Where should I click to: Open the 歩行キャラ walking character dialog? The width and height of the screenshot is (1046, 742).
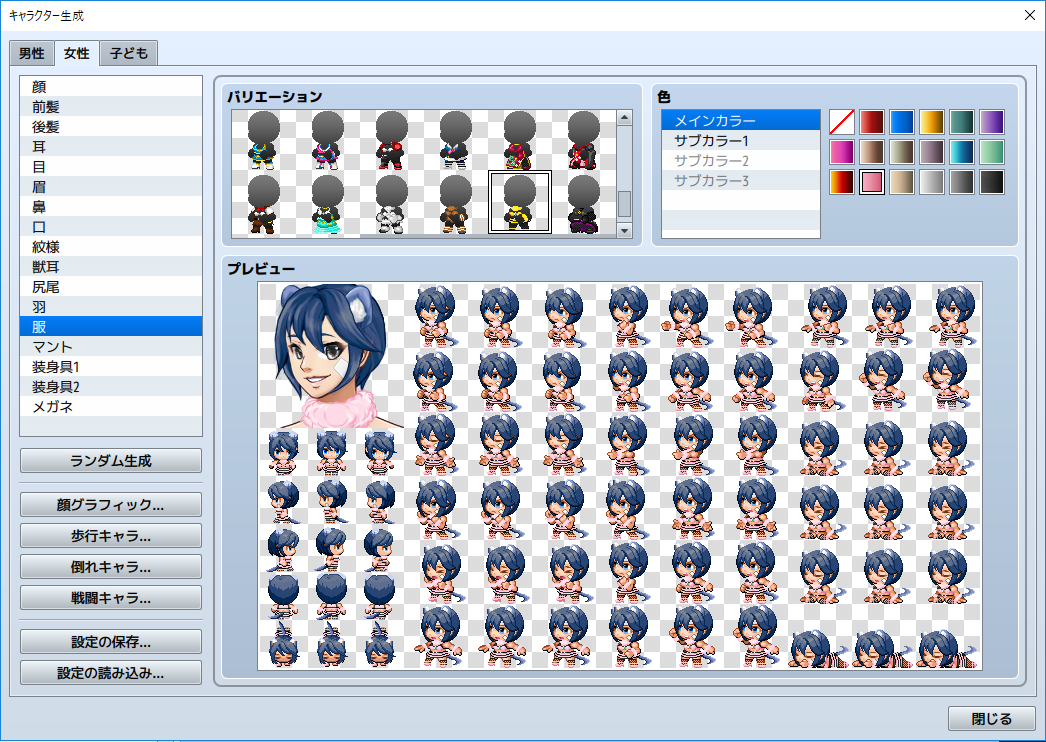(110, 535)
